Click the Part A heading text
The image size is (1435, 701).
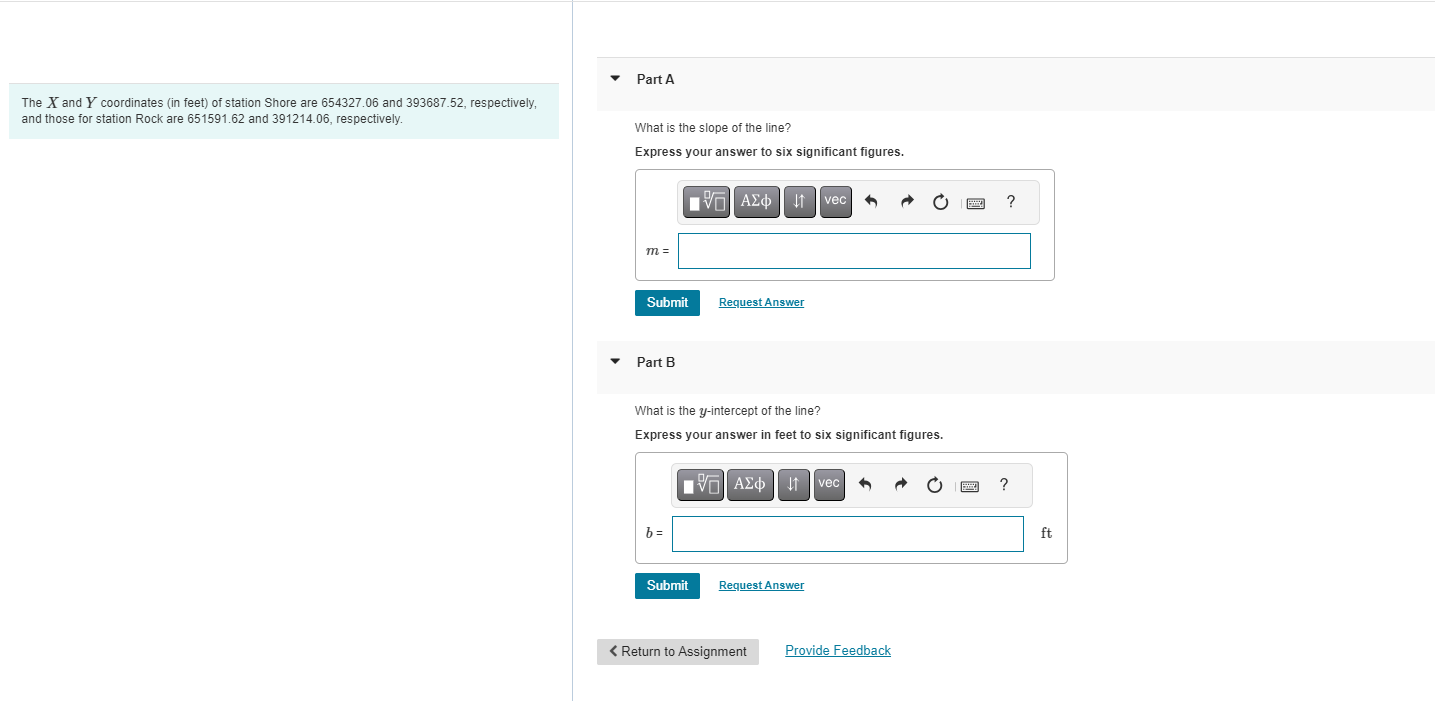click(656, 79)
